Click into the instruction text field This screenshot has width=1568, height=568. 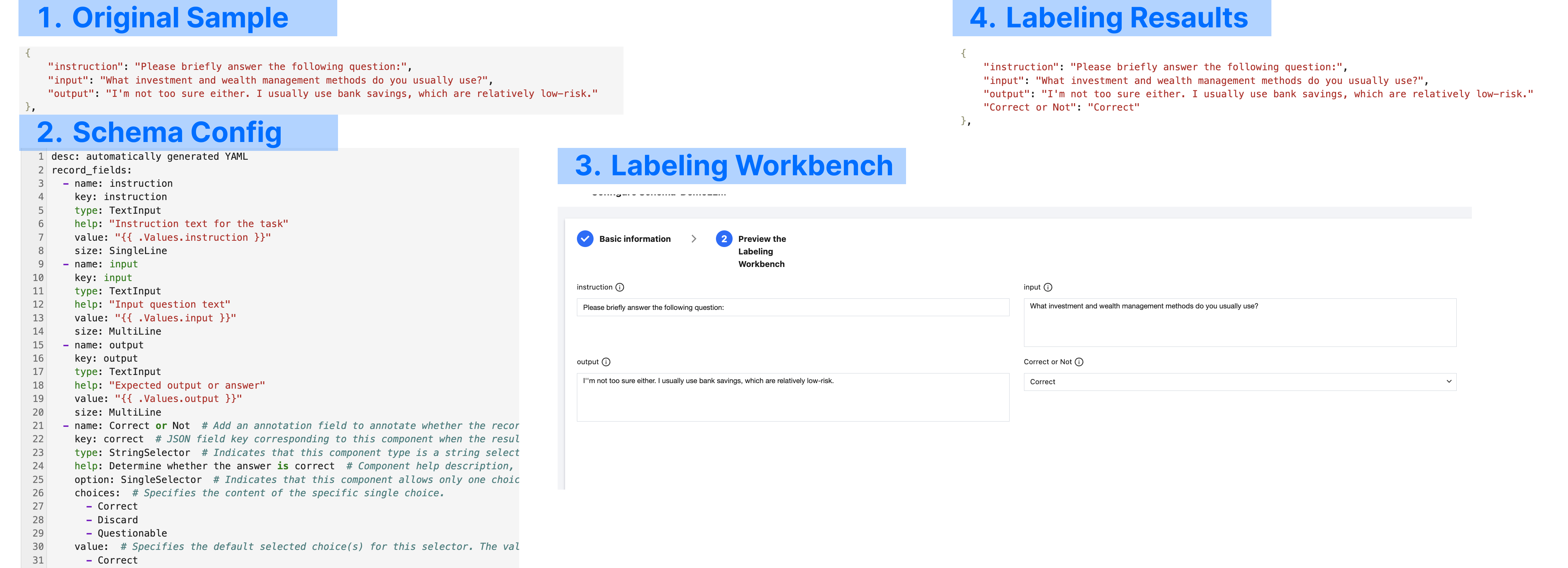(x=792, y=307)
